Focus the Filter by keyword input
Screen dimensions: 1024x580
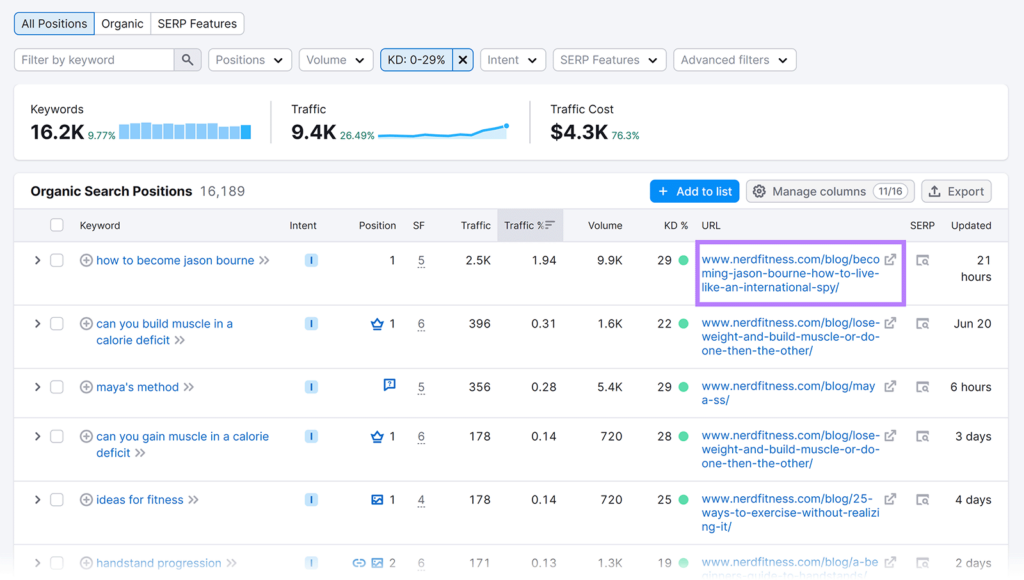pos(94,59)
